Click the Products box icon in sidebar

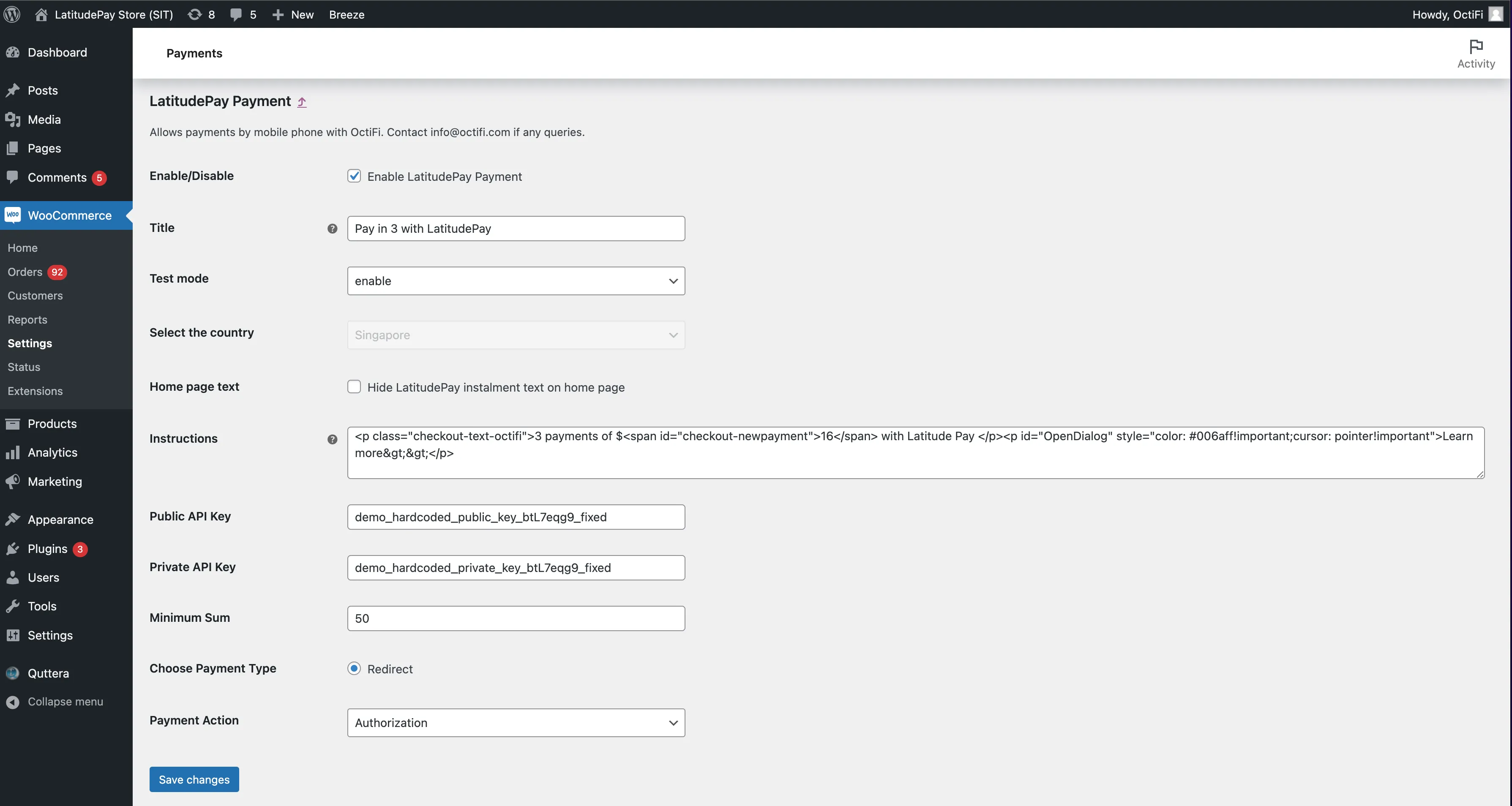(13, 424)
